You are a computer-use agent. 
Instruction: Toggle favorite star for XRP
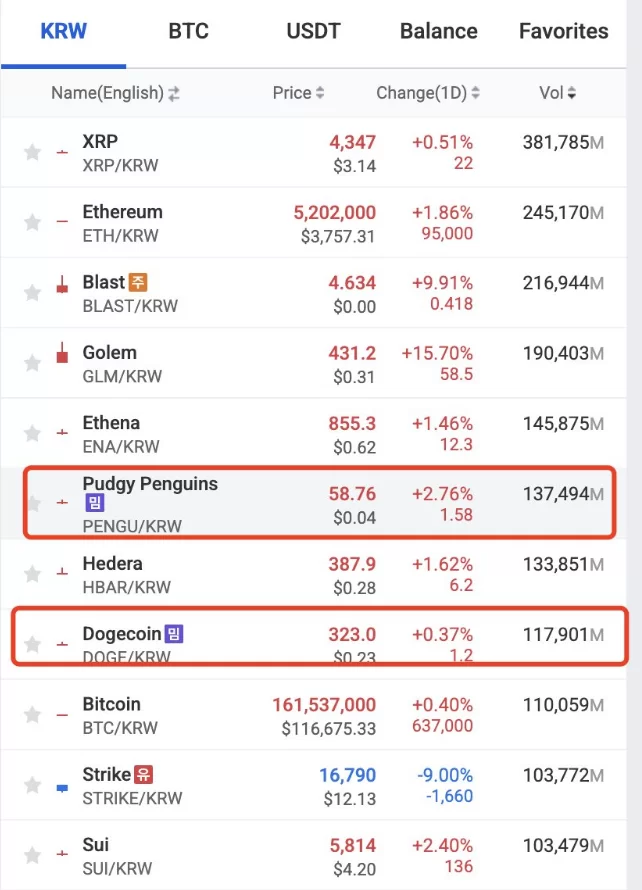[32, 152]
